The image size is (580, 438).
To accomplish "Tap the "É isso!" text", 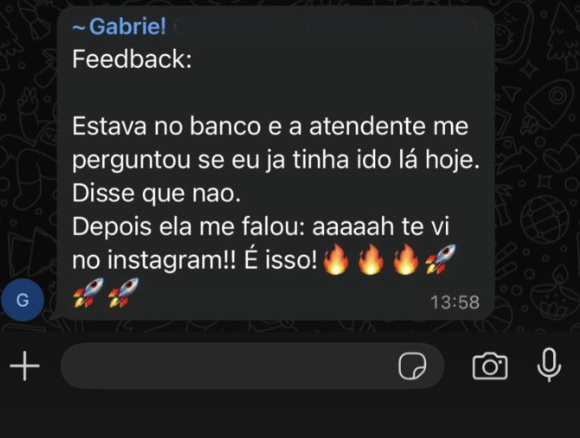I will pos(280,260).
